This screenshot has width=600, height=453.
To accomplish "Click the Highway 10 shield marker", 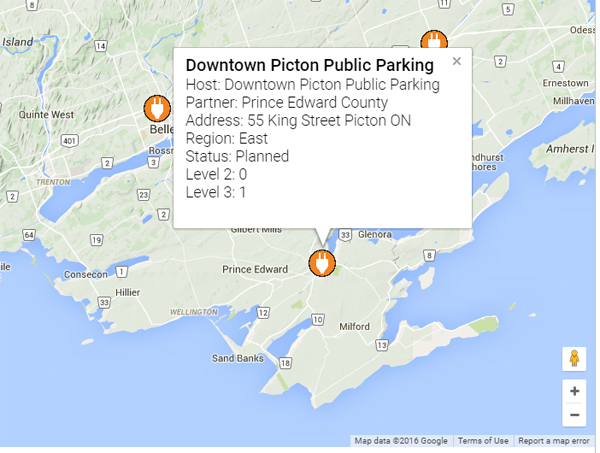I will [318, 319].
